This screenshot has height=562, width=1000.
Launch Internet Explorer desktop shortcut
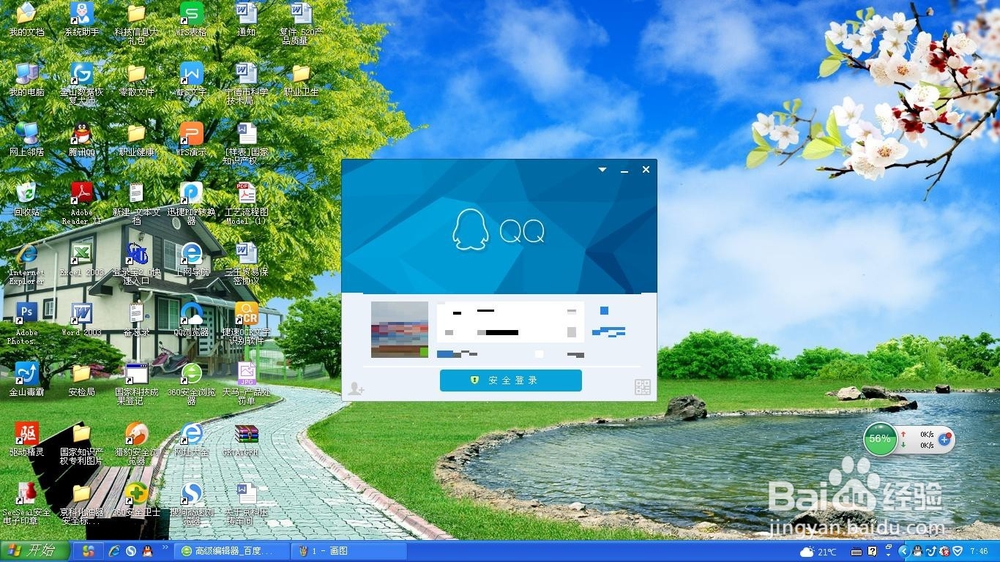point(27,263)
